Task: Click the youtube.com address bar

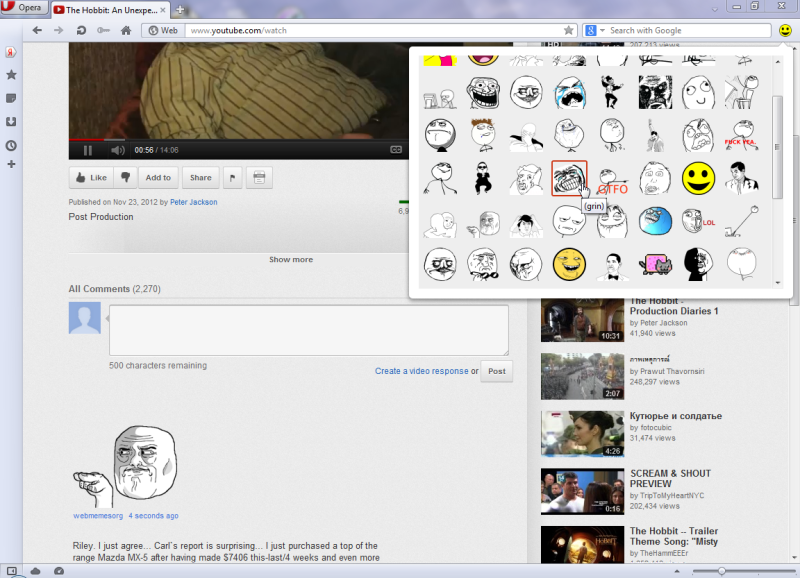Action: pyautogui.click(x=375, y=31)
